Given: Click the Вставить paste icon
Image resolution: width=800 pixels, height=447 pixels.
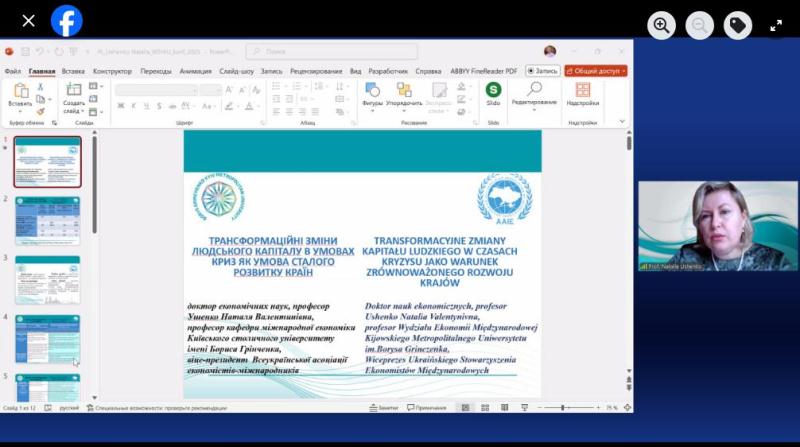Looking at the screenshot, I should tap(20, 94).
